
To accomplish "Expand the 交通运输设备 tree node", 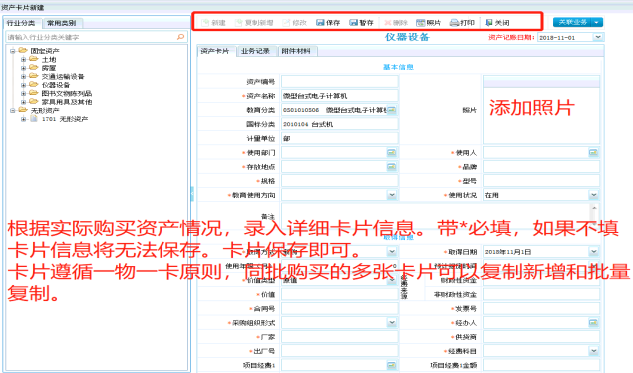I will 23,76.
